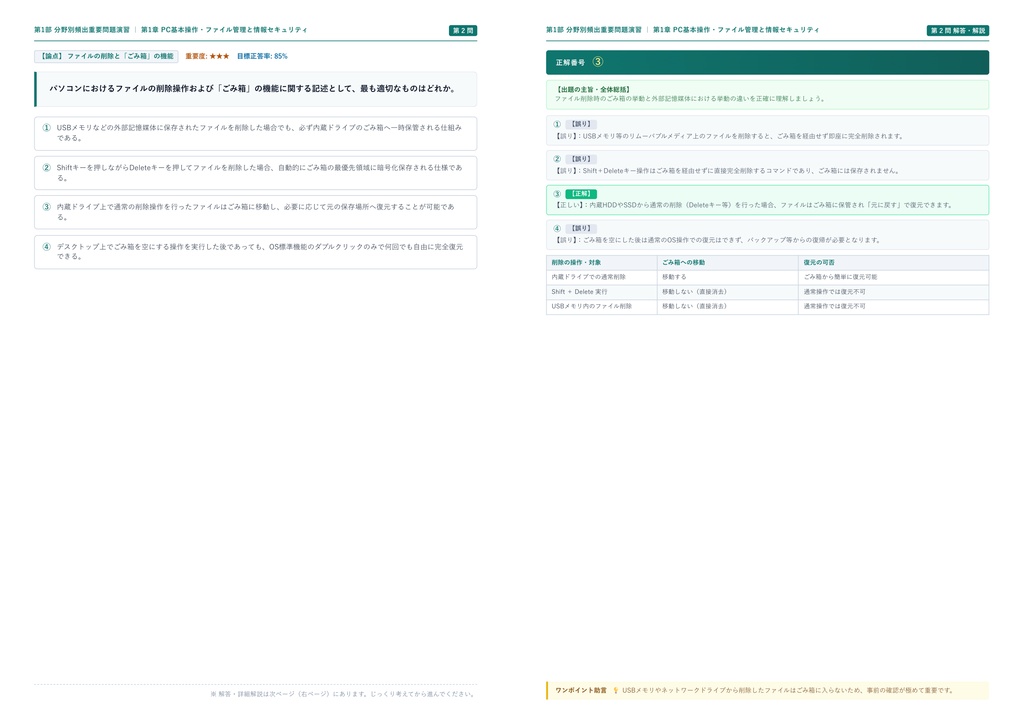The image size is (1024, 724).
Task: Click the three importance stars after 重要度
Action: [x=219, y=56]
